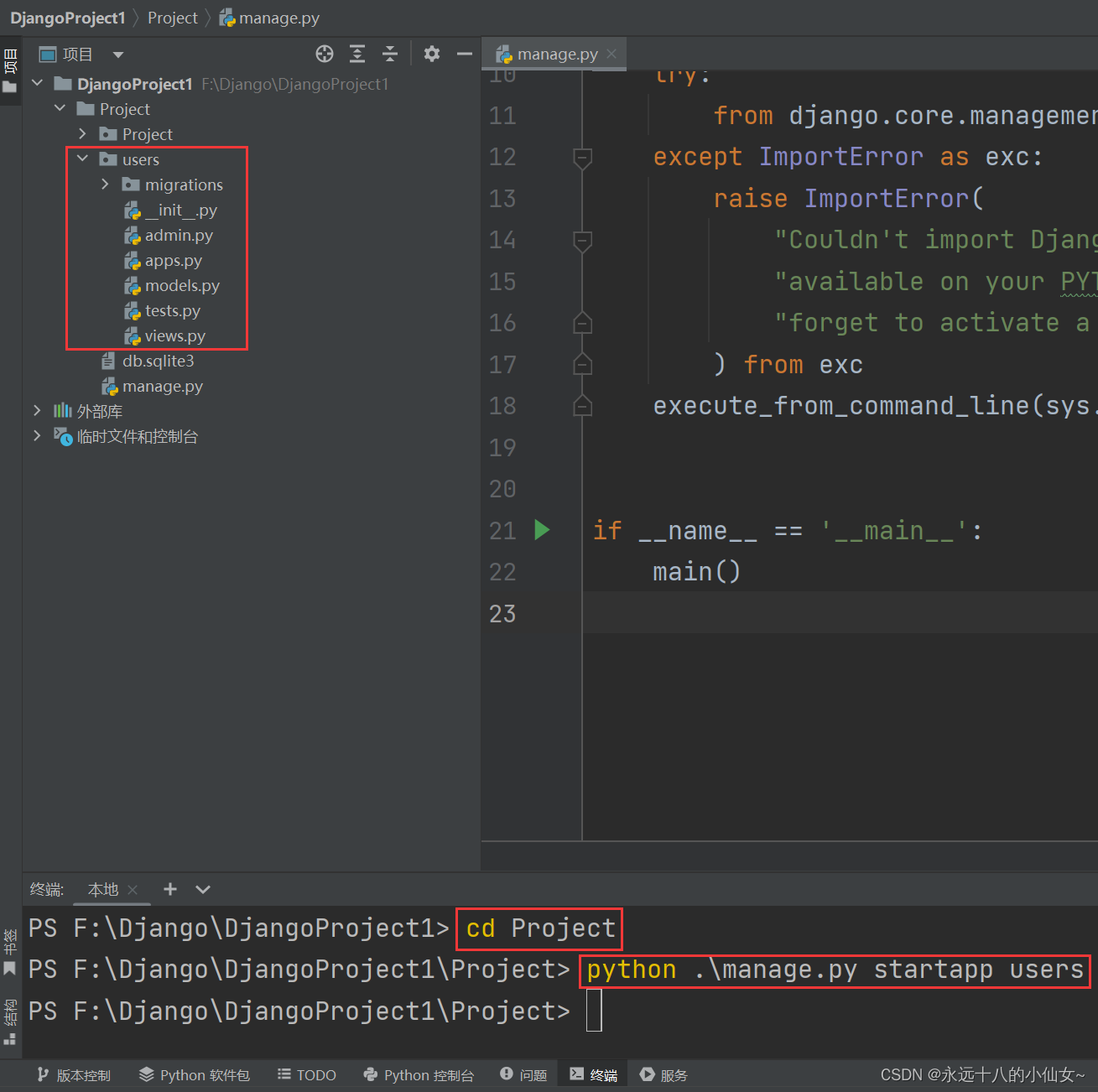Toggle the fold marker on line 14
The width and height of the screenshot is (1098, 1092).
click(x=582, y=241)
